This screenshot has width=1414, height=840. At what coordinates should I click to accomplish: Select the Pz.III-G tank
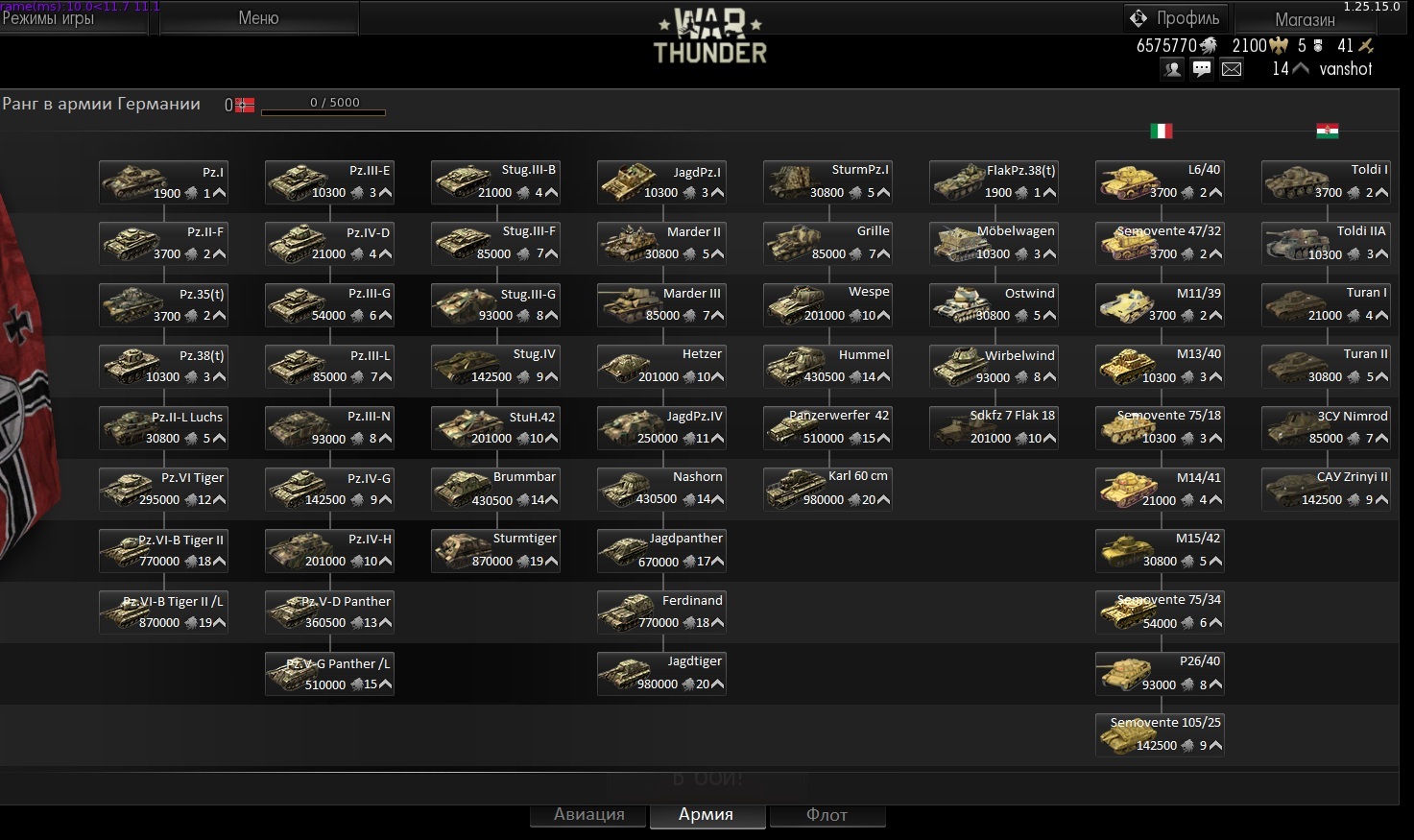(x=329, y=305)
